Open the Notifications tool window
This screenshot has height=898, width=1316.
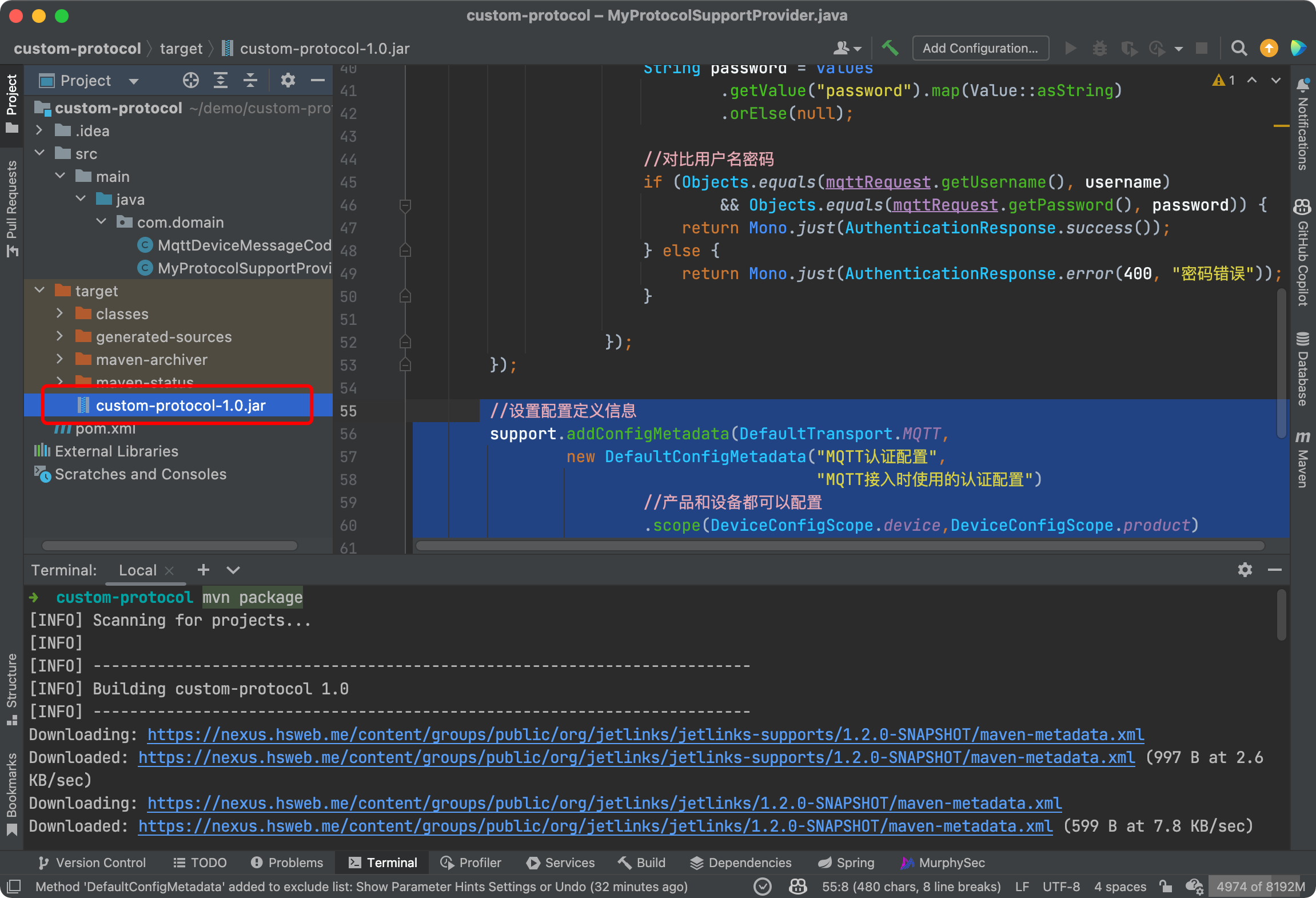tap(1303, 124)
